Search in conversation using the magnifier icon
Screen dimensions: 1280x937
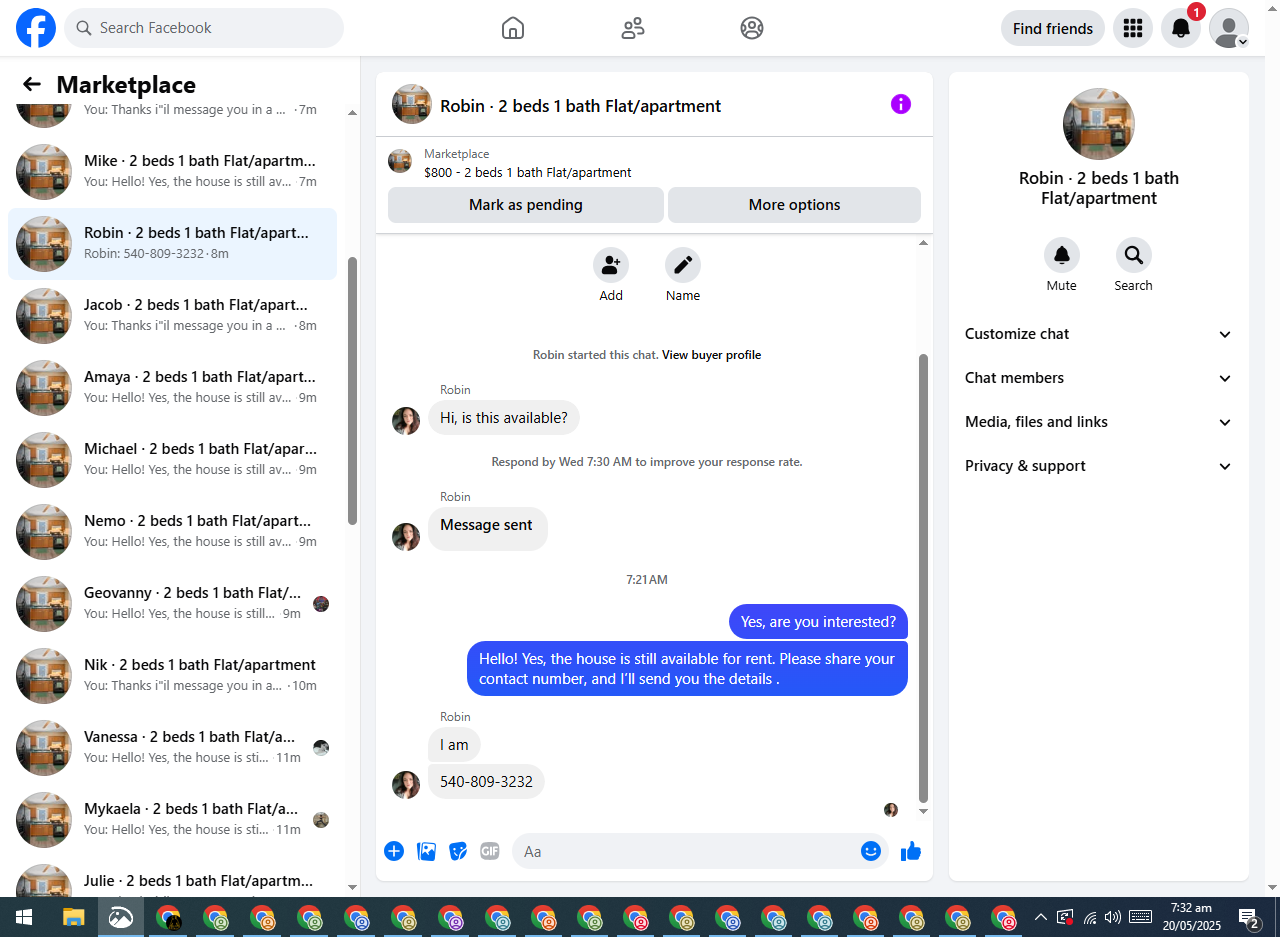tap(1134, 255)
